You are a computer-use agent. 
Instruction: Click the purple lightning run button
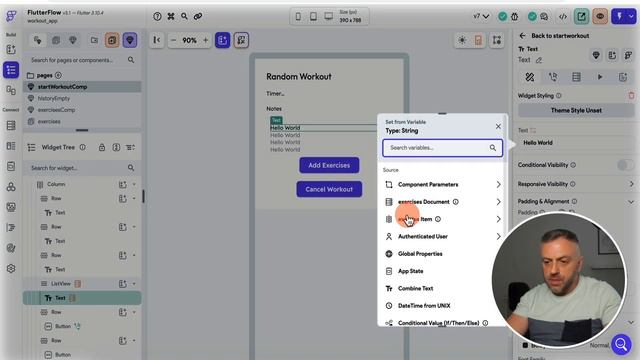[619, 16]
